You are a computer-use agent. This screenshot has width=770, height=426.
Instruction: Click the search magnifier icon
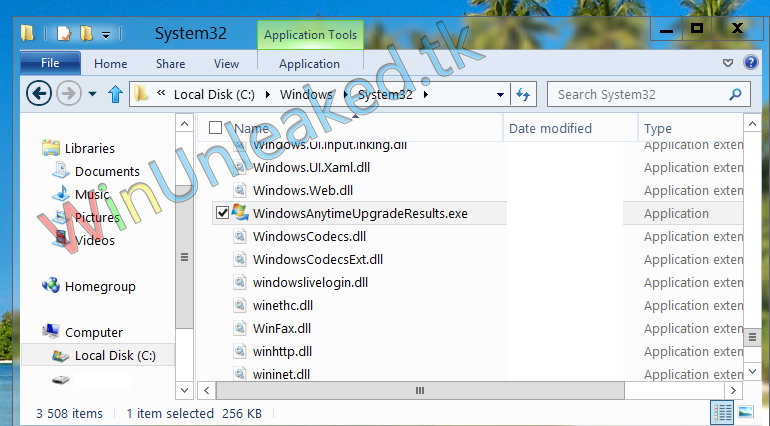point(735,94)
